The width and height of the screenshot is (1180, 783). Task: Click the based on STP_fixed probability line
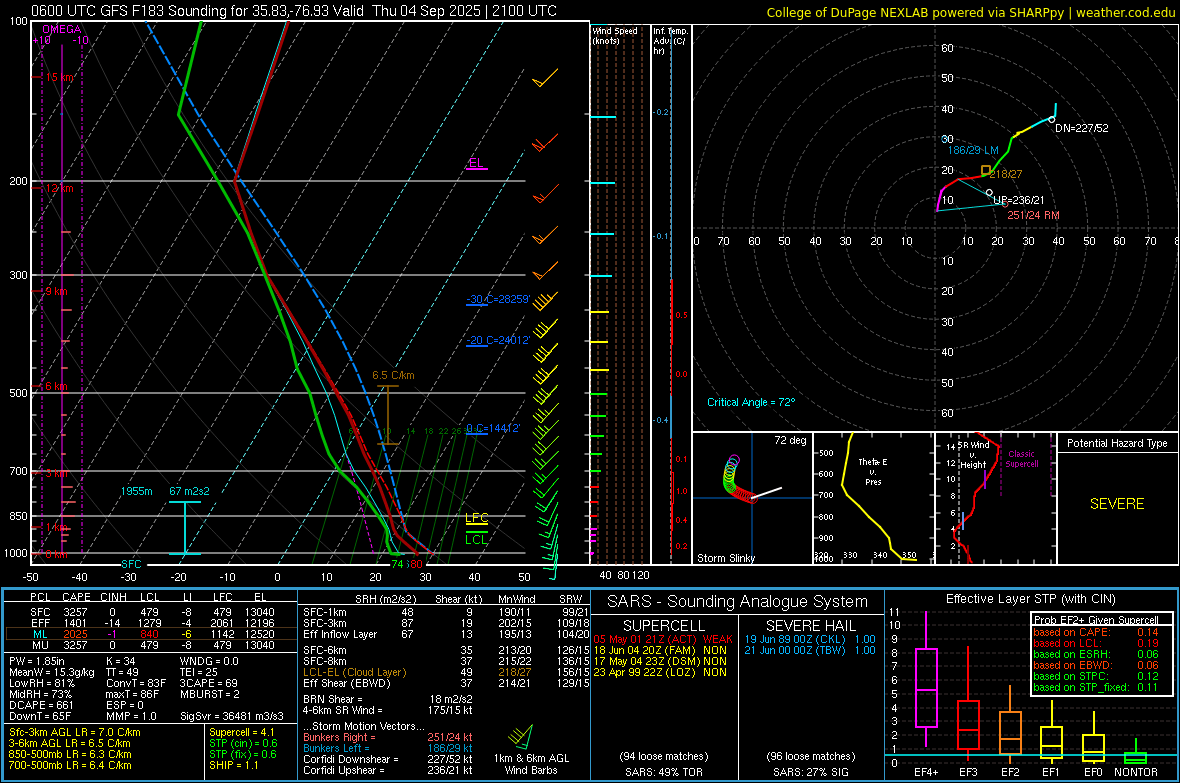tap(1096, 687)
